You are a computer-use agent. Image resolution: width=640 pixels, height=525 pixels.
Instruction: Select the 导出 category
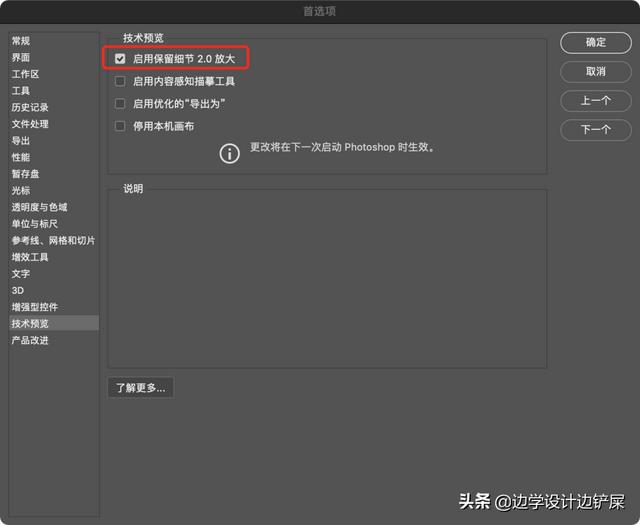(x=54, y=141)
